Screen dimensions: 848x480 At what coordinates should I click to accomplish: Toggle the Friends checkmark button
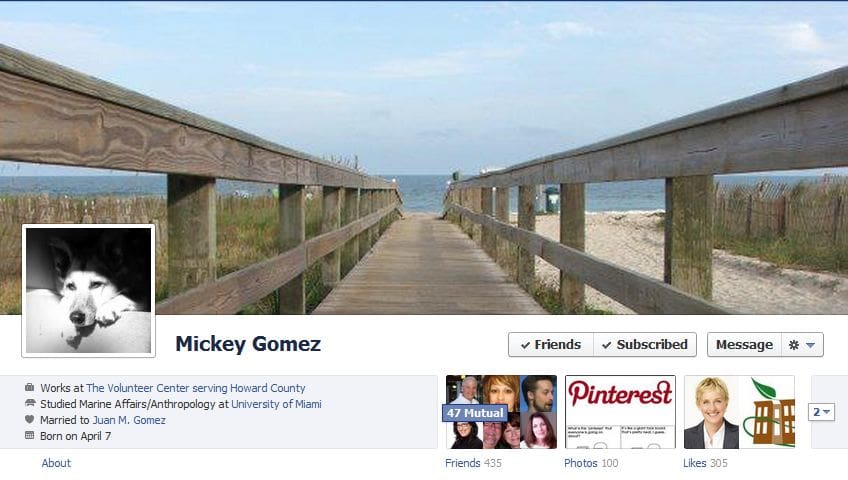click(x=551, y=345)
